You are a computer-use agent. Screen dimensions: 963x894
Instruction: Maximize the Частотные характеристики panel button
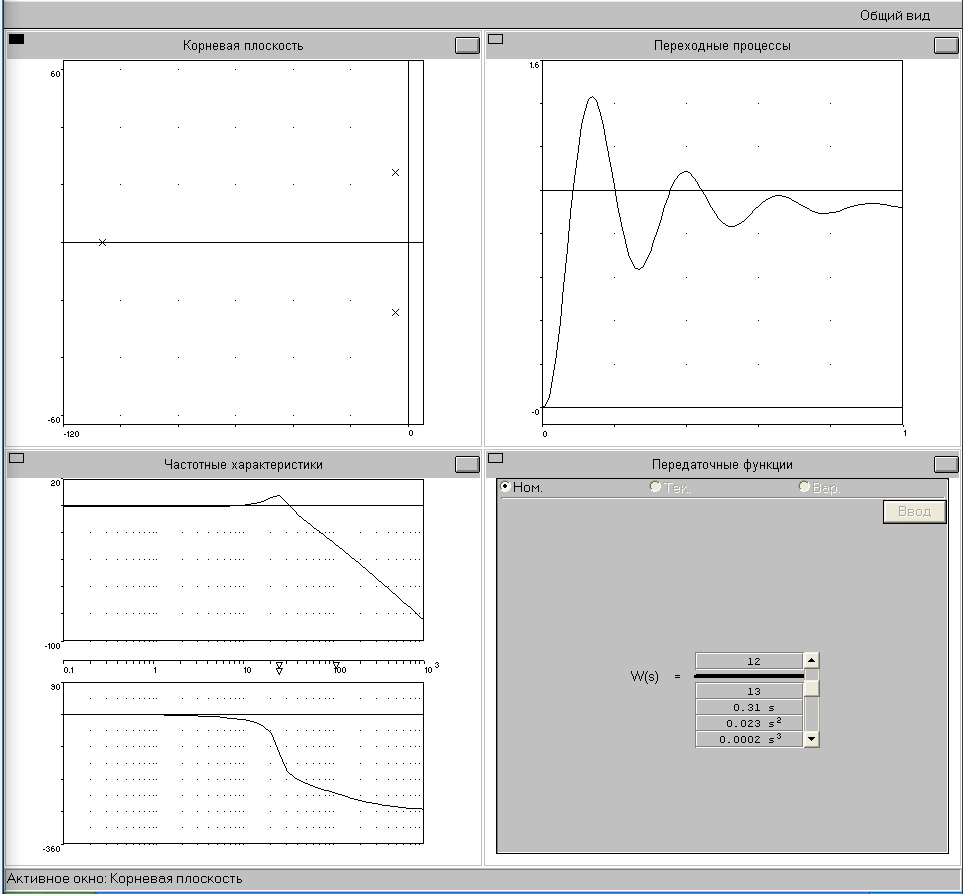coord(467,465)
